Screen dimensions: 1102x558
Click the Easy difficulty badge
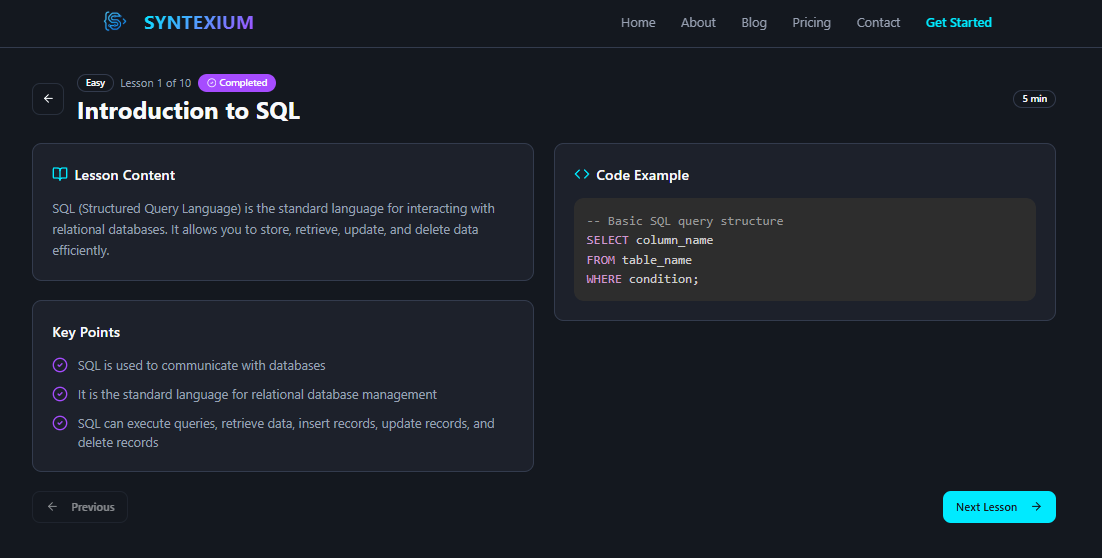click(96, 83)
